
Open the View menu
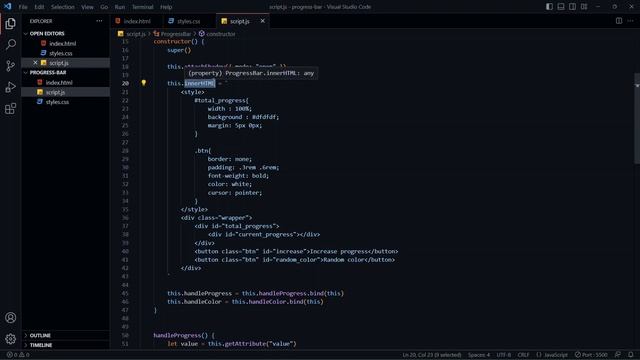tap(87, 7)
